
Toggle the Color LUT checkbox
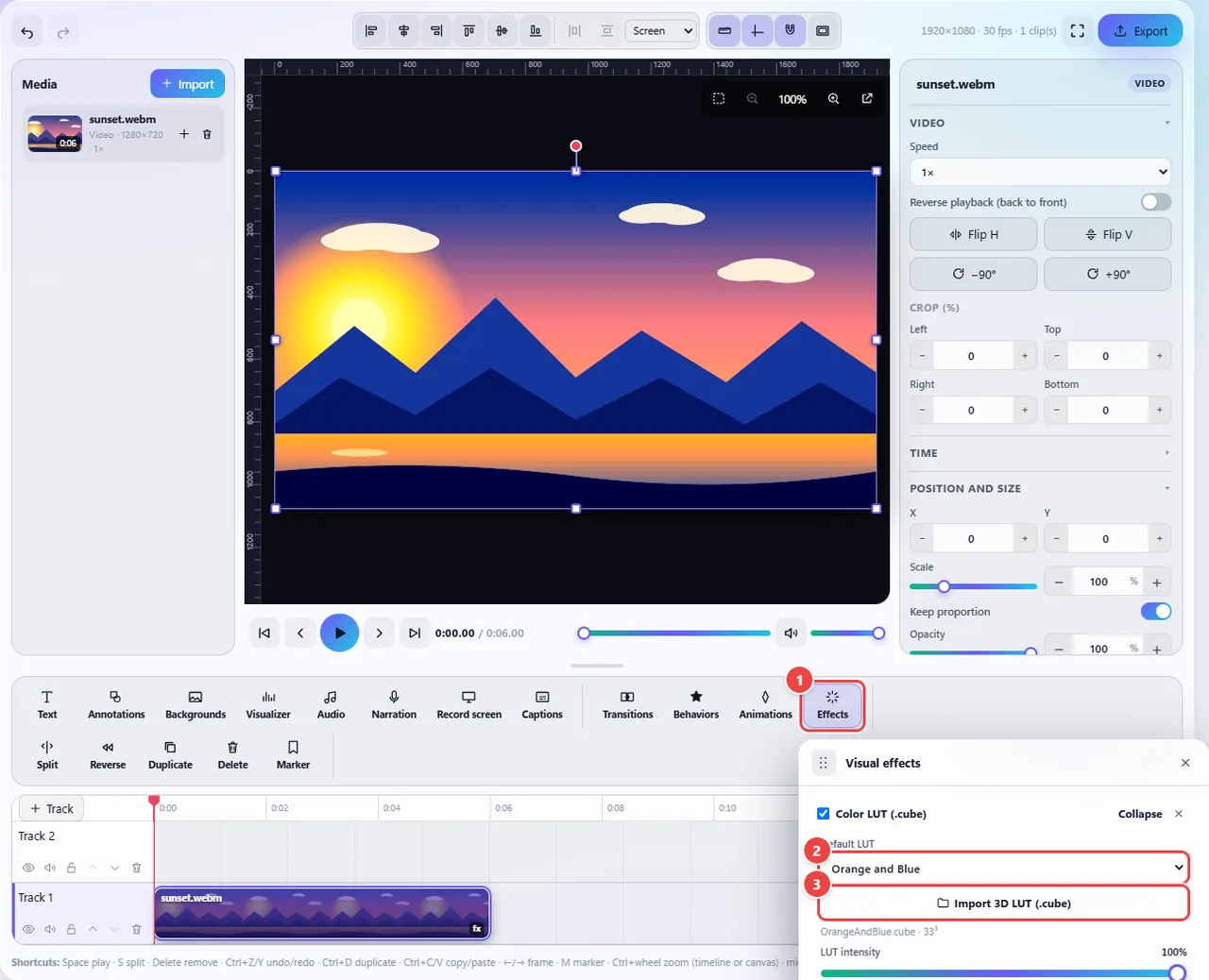click(823, 813)
